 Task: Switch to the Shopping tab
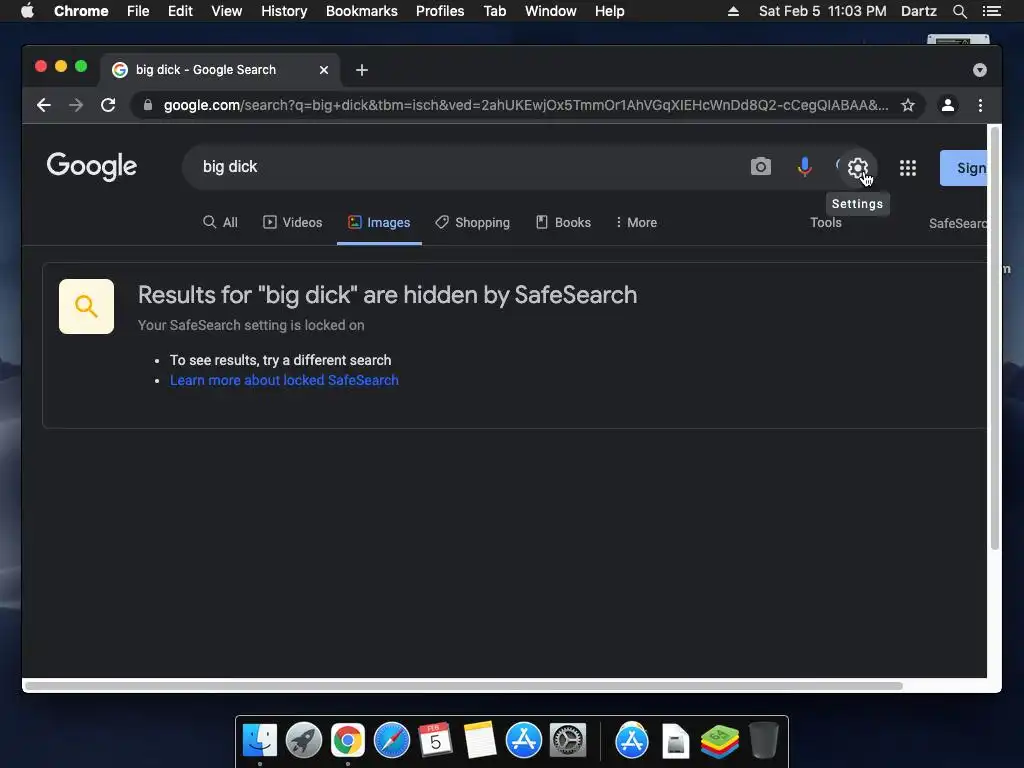(x=472, y=223)
